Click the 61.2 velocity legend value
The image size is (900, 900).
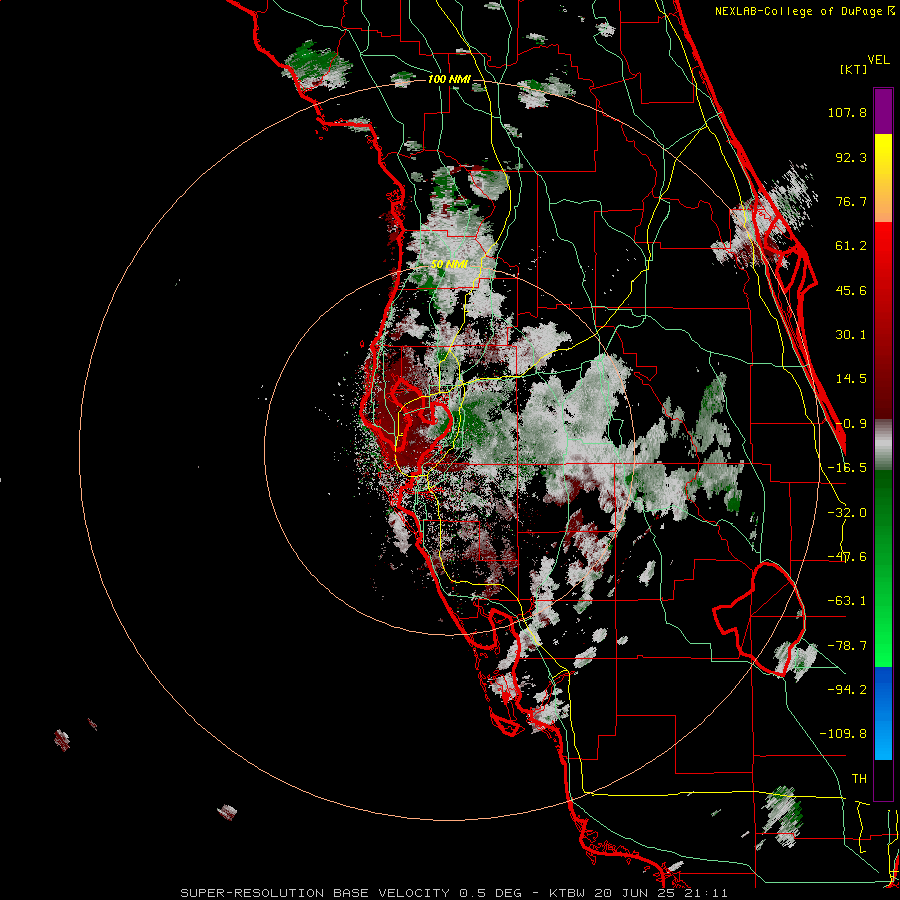tap(851, 246)
